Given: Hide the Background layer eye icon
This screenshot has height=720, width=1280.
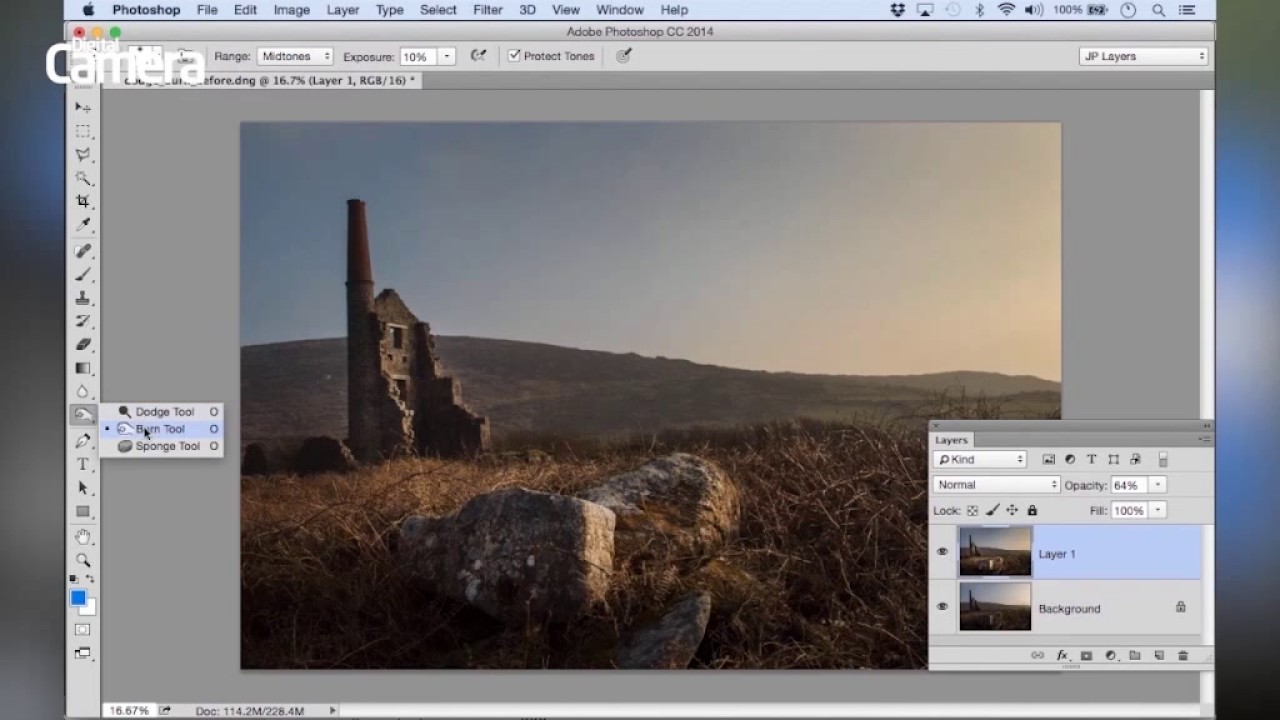Looking at the screenshot, I should point(942,607).
